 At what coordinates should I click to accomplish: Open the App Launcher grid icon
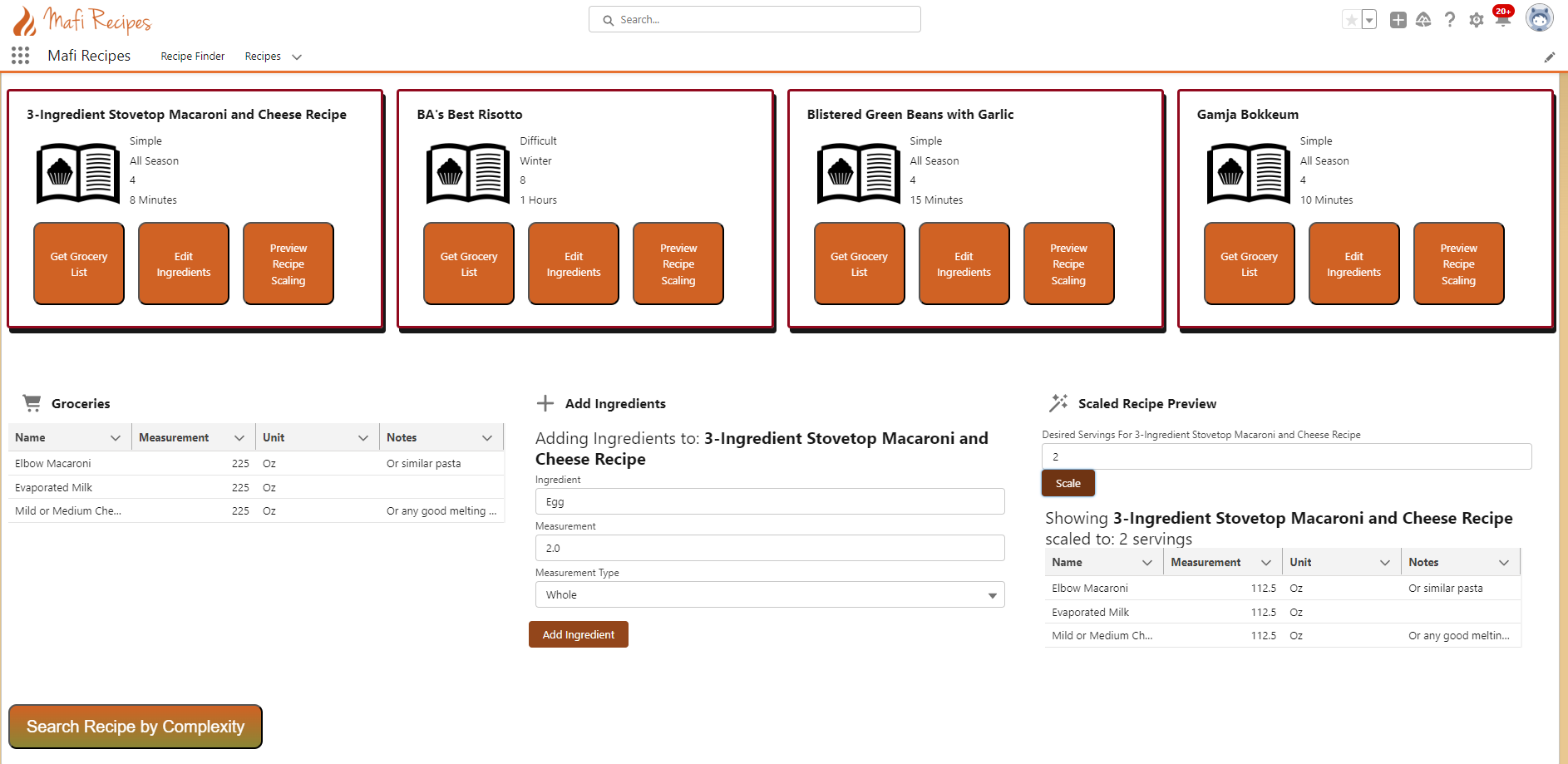(21, 56)
